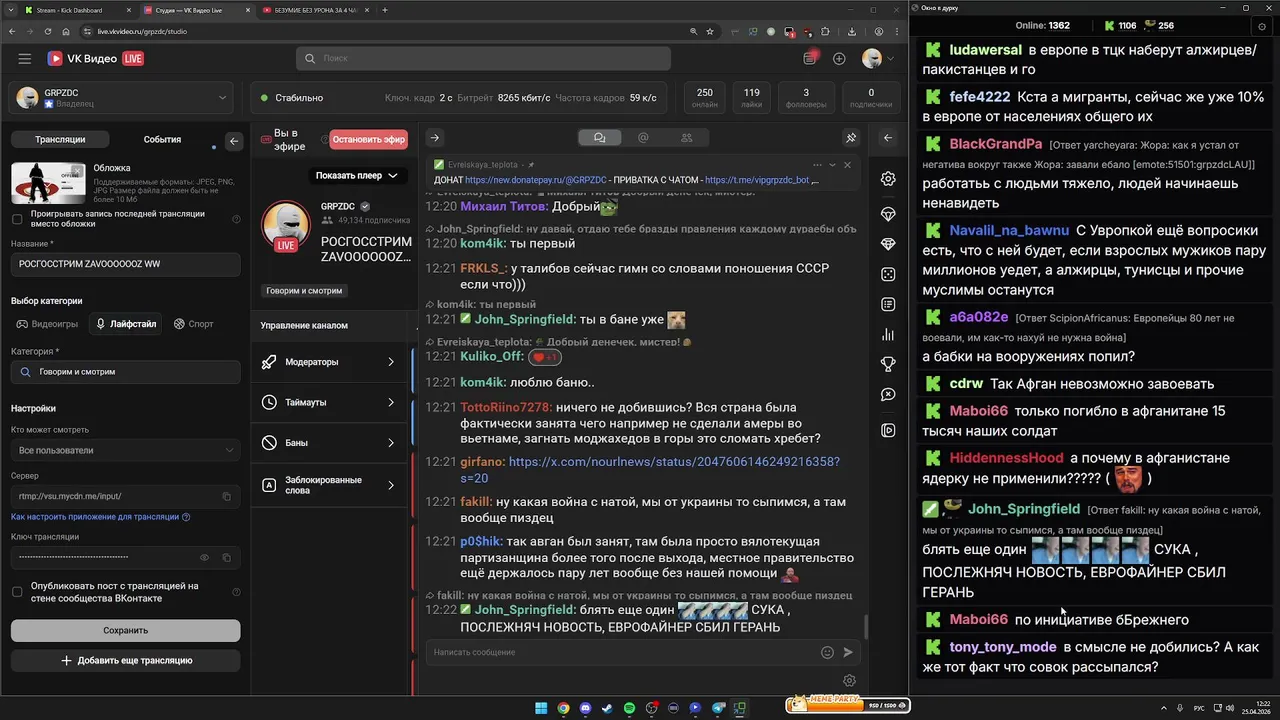
Task: Open the hamburger menu beside VK Видео
Action: (x=24, y=59)
